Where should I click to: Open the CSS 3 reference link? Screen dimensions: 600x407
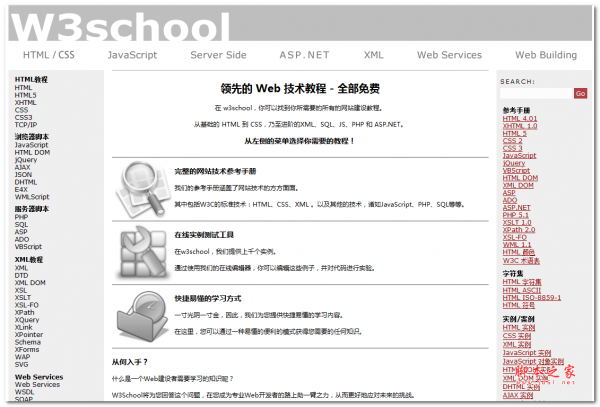click(512, 148)
